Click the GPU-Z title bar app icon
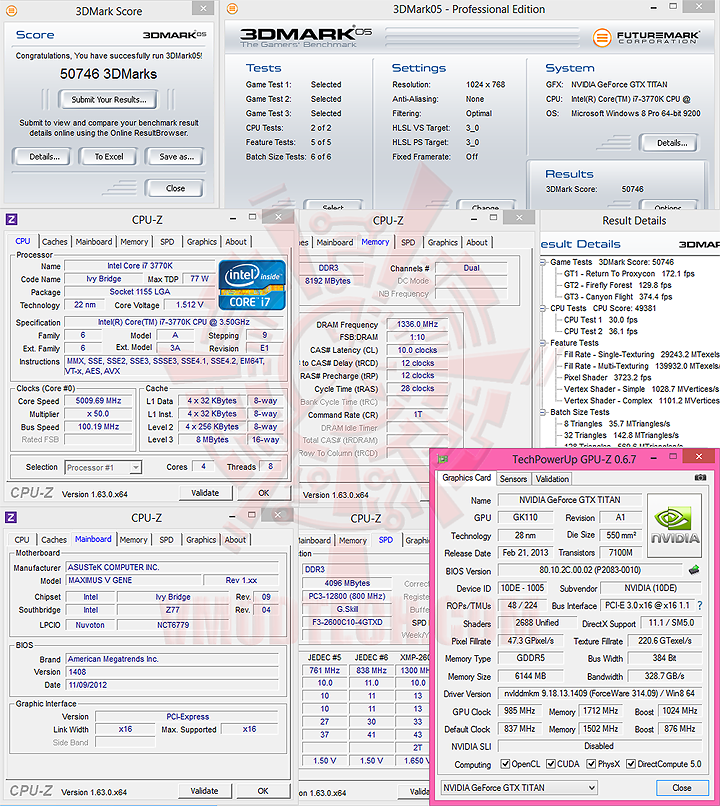The image size is (720, 806). pyautogui.click(x=442, y=459)
